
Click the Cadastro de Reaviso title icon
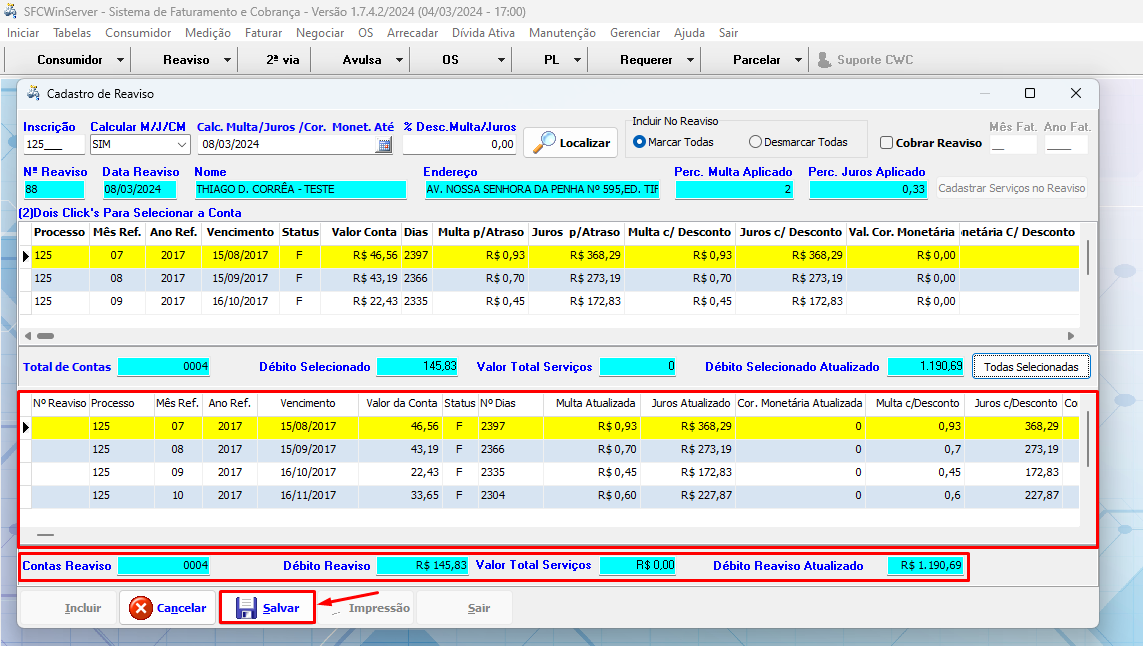[x=33, y=93]
